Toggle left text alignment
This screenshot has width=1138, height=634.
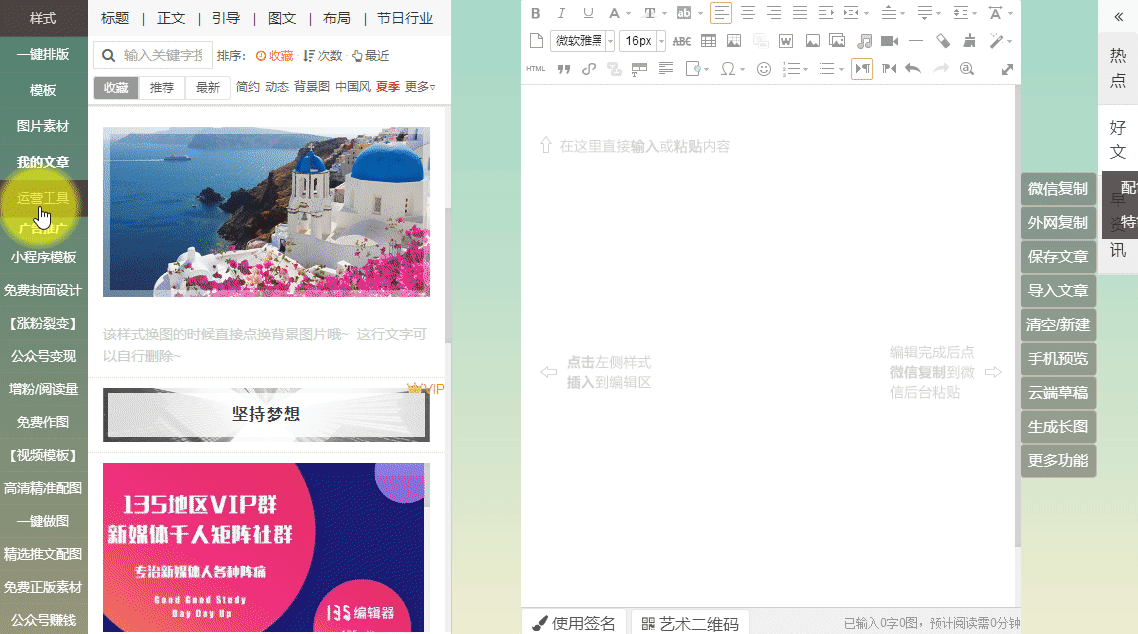pos(721,13)
